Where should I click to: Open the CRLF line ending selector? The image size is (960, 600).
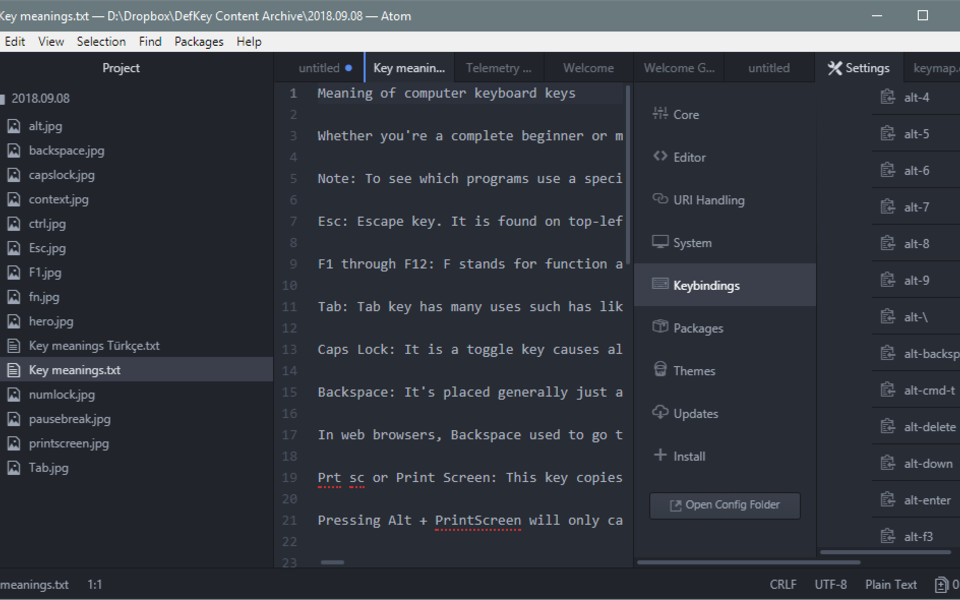[x=783, y=585]
